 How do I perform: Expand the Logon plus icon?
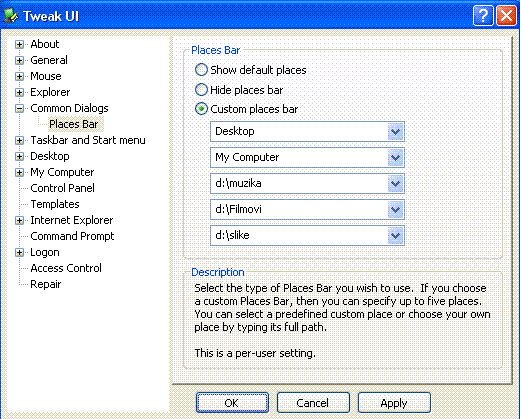point(19,253)
